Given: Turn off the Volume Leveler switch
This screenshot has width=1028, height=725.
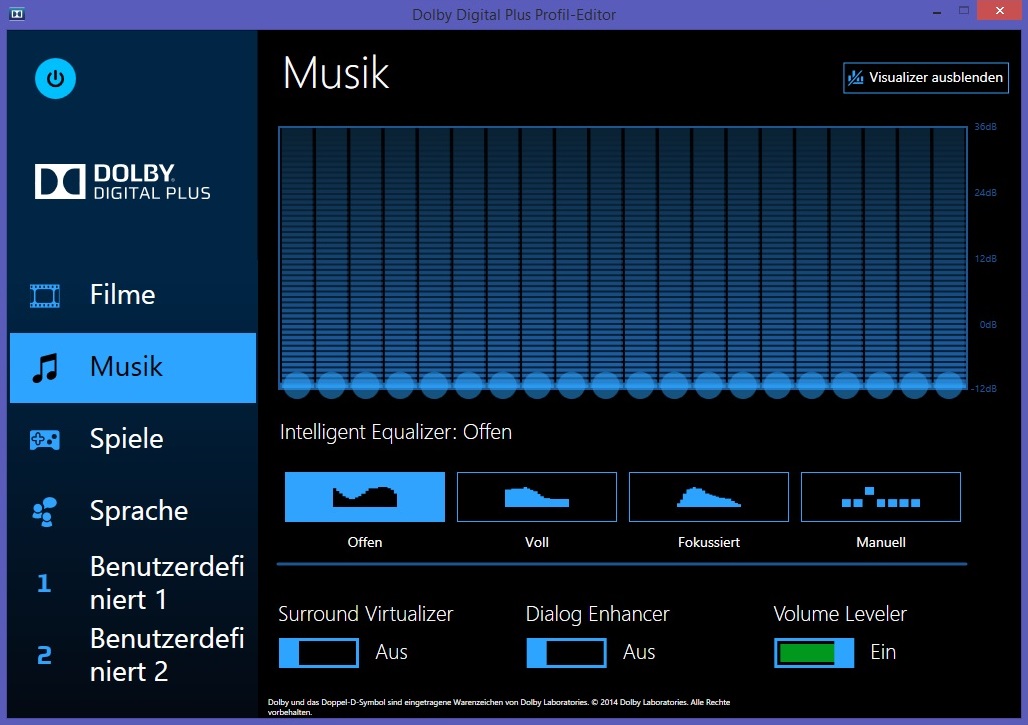Looking at the screenshot, I should [814, 653].
